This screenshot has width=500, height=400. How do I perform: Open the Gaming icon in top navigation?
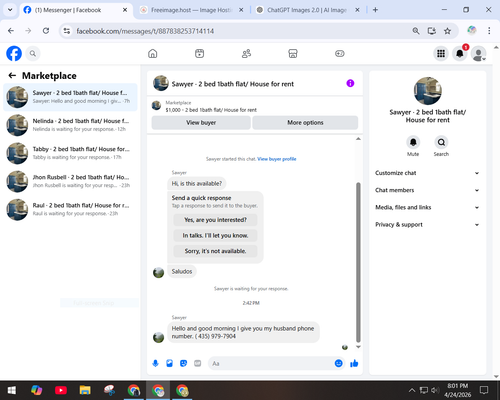340,53
